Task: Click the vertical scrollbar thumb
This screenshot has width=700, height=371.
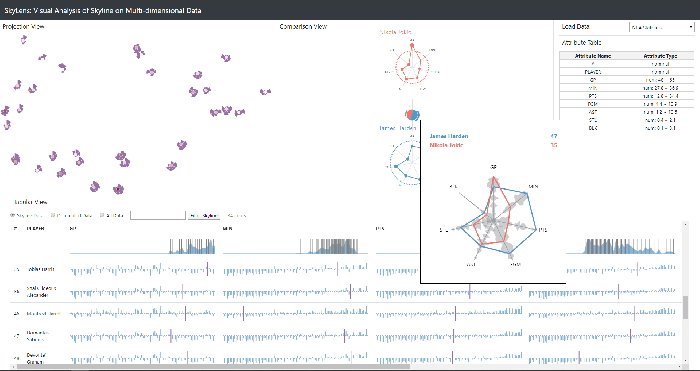Action: (686, 307)
